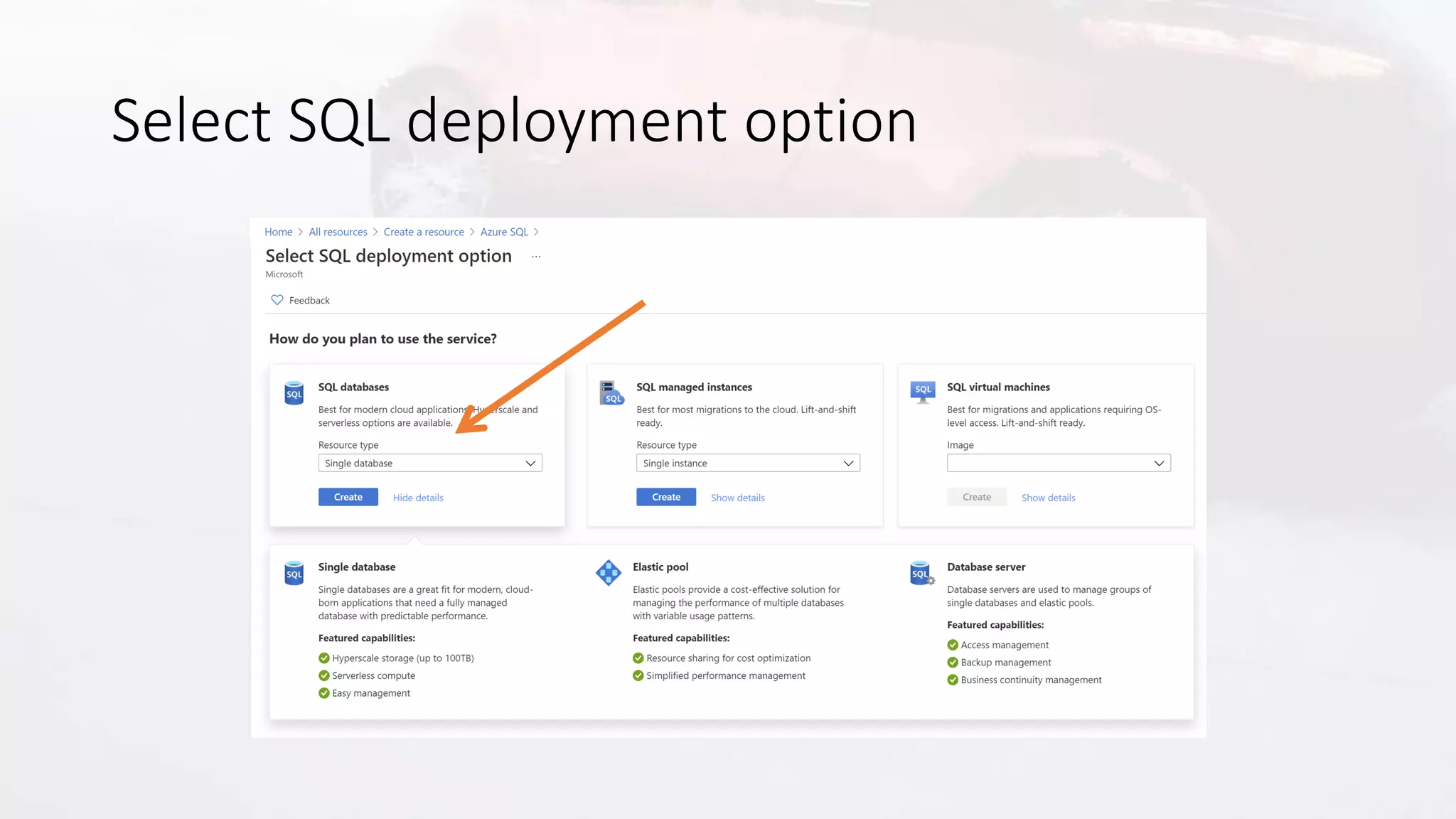Open the Single database resource type dropdown

(x=430, y=463)
